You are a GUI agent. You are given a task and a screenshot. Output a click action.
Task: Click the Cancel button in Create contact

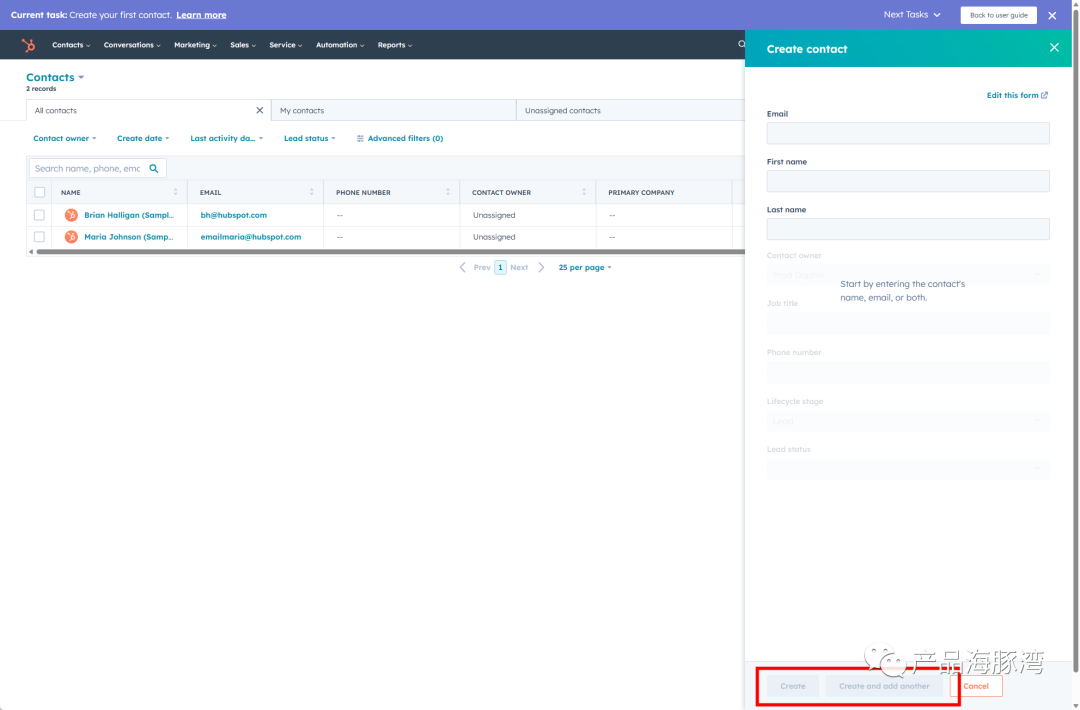[975, 686]
